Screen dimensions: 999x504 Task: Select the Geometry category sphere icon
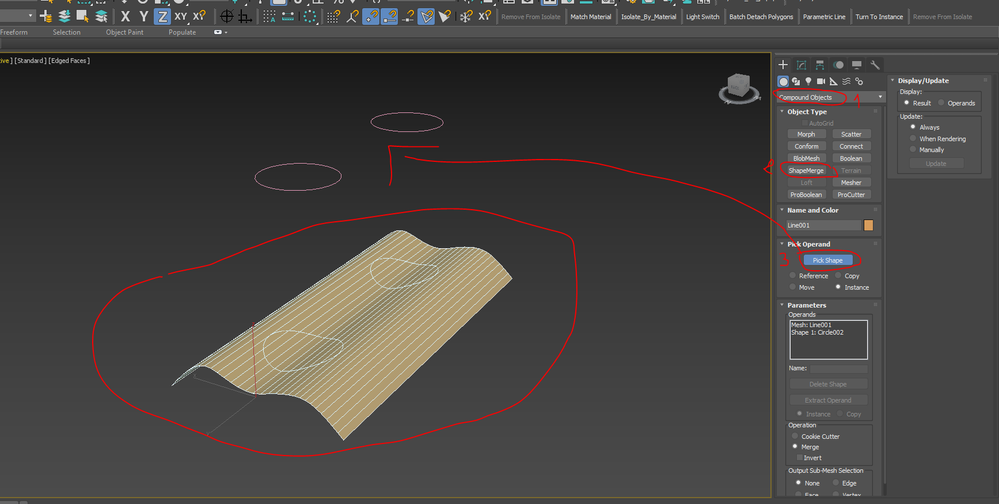point(783,82)
